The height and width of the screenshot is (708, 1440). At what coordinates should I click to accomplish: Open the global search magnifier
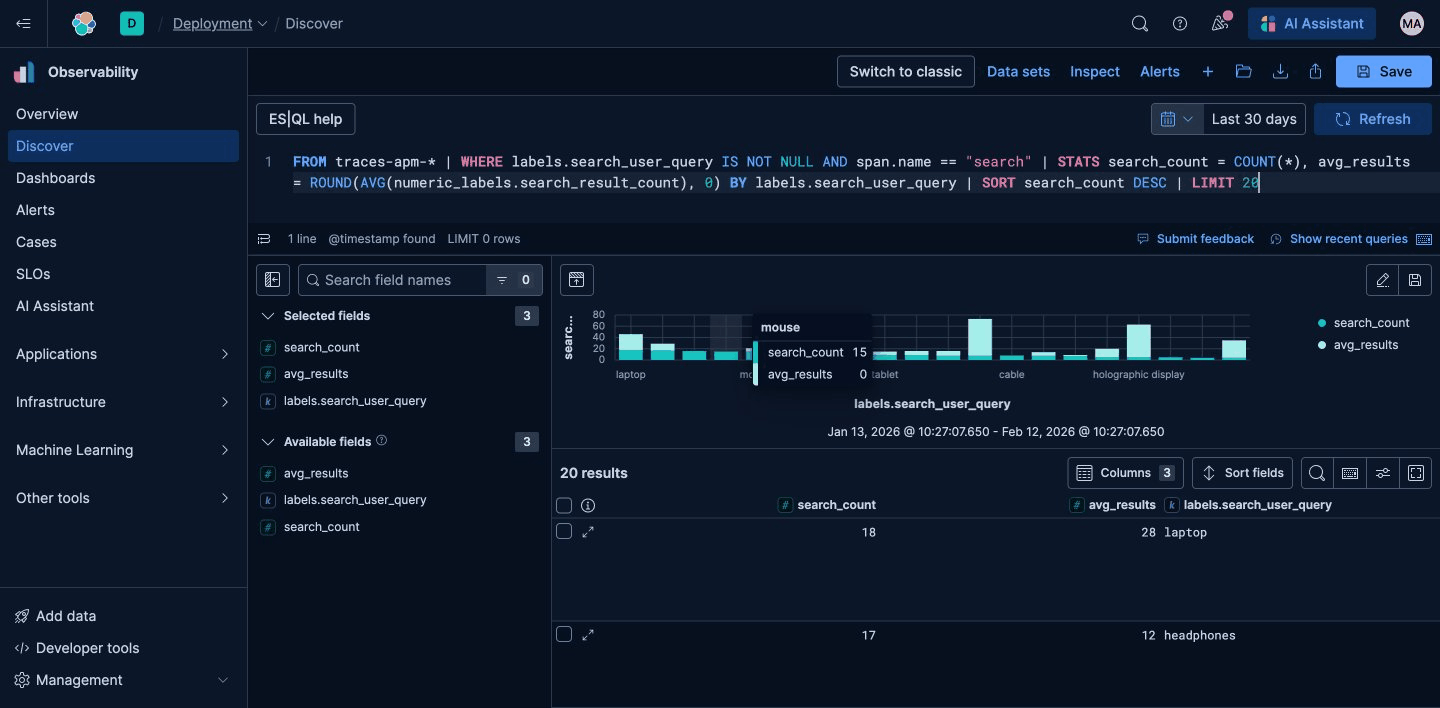coord(1139,23)
